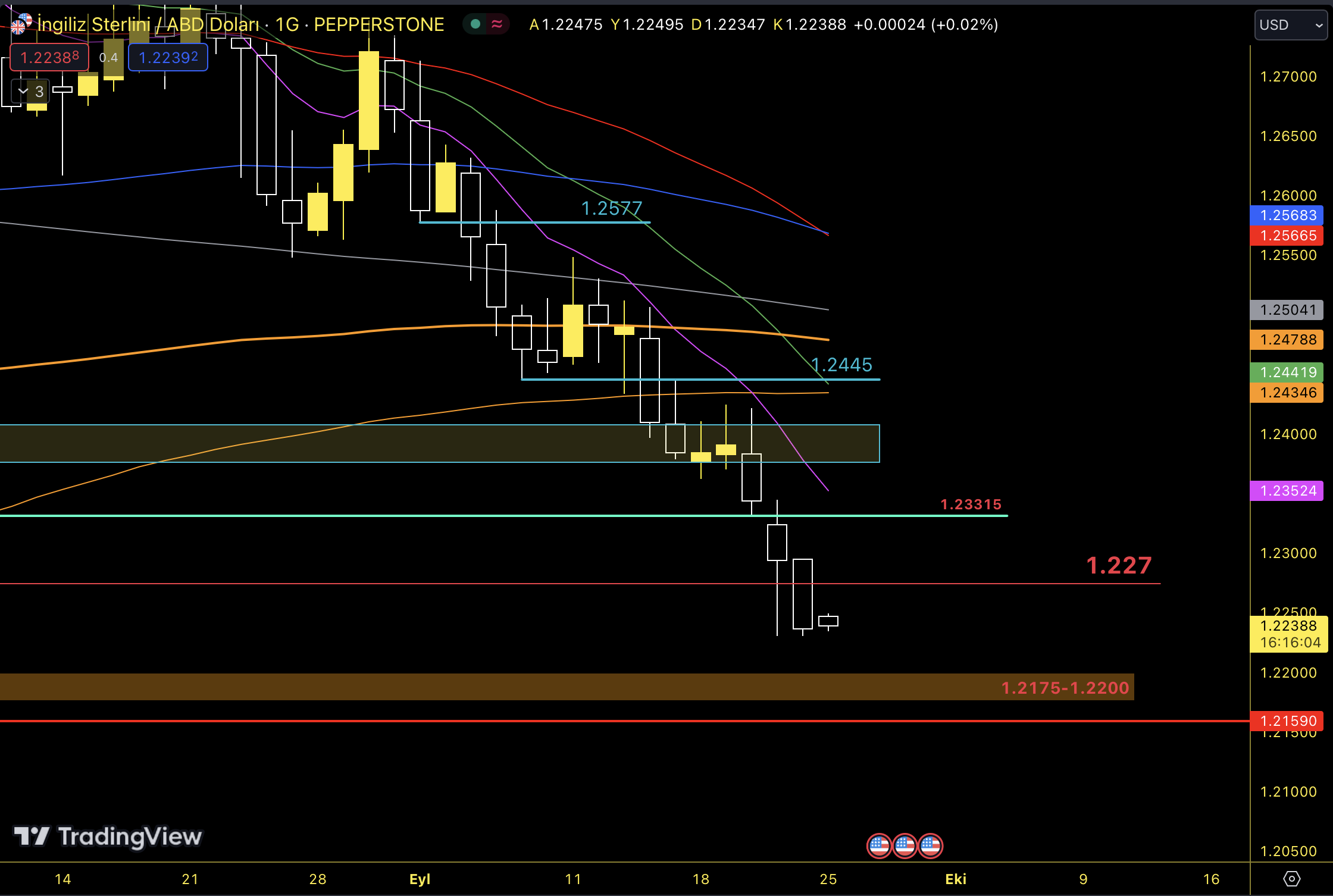Click the change value +0.00024 (+0.02%)
Viewport: 1333px width, 896px height.
[926, 24]
